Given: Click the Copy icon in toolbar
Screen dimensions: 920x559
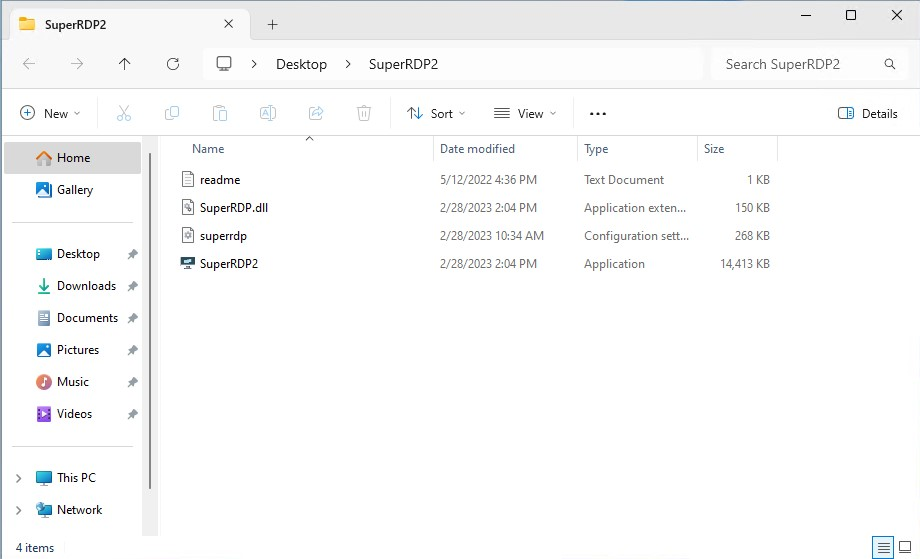Looking at the screenshot, I should [172, 113].
